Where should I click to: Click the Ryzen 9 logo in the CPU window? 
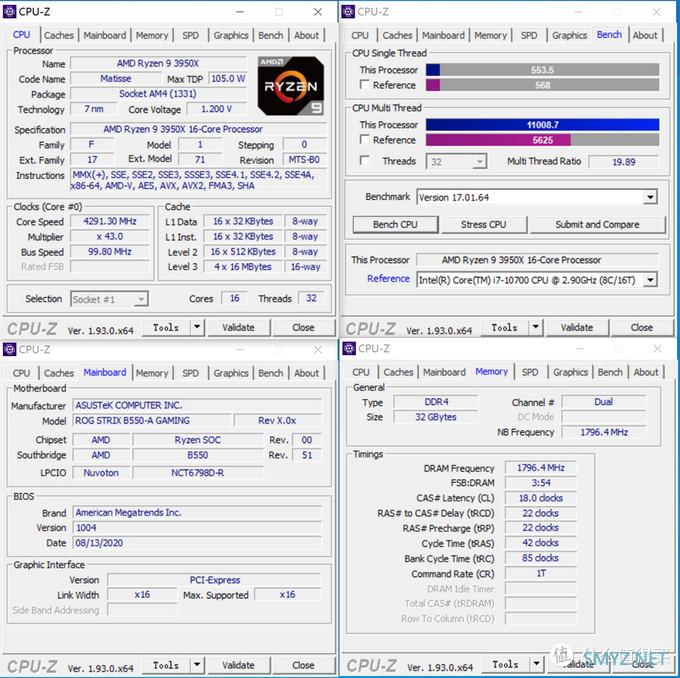coord(291,86)
